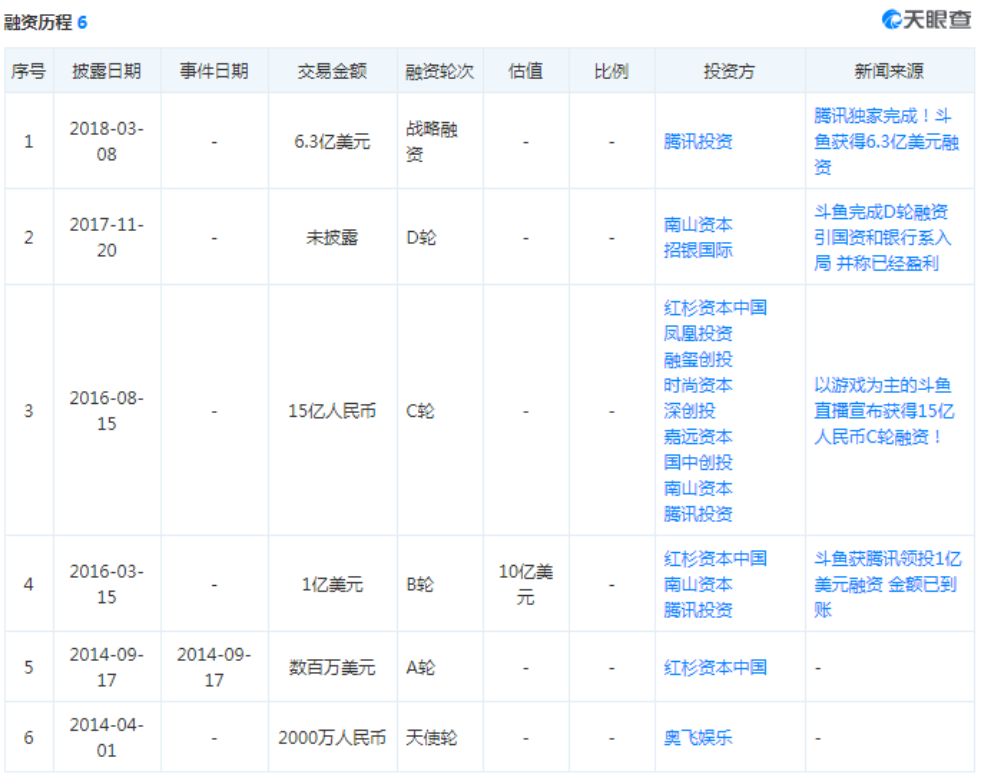Open news link 斗鱼获腾讯领投1亿美元融资
The height and width of the screenshot is (784, 982).
(x=887, y=584)
